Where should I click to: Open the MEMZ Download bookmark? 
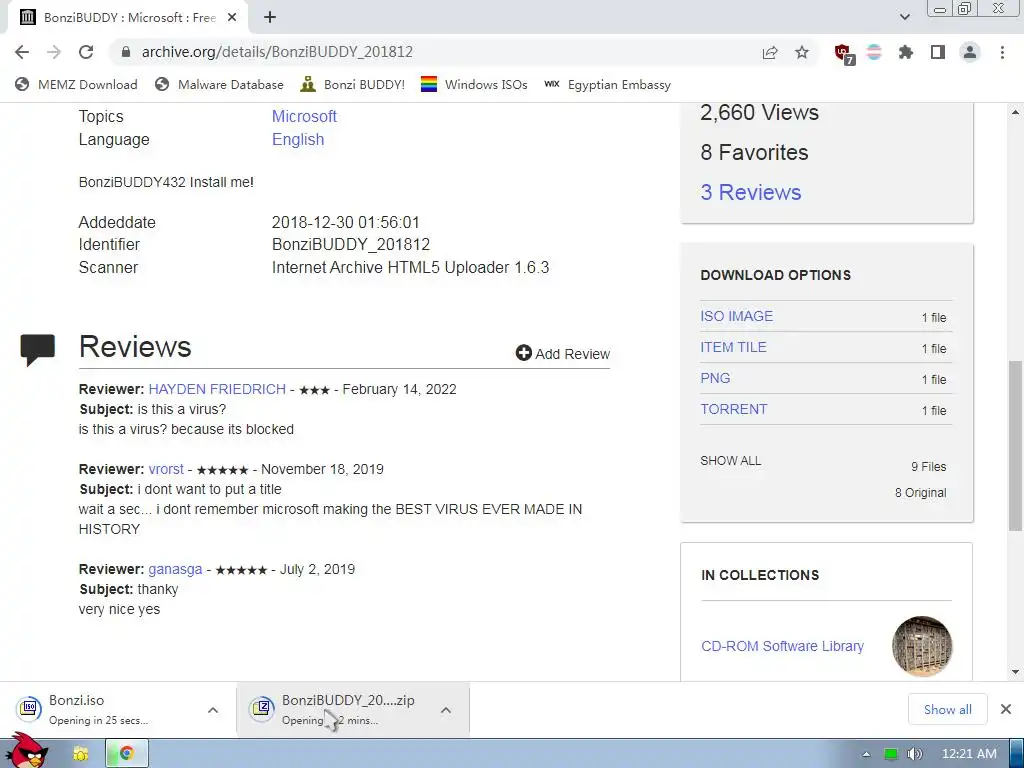tap(76, 84)
